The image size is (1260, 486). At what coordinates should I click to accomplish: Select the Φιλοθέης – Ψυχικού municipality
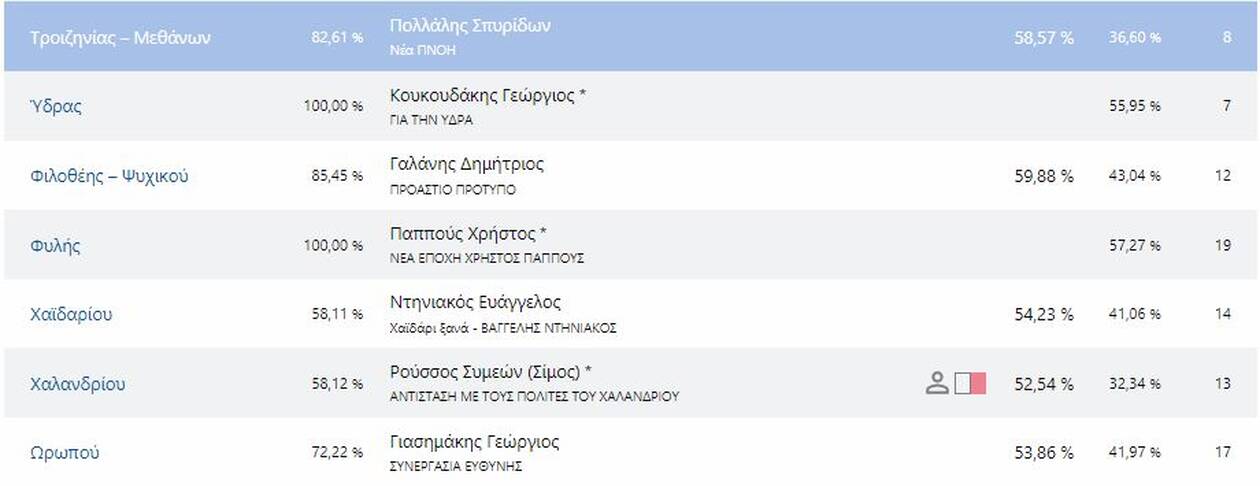click(109, 176)
